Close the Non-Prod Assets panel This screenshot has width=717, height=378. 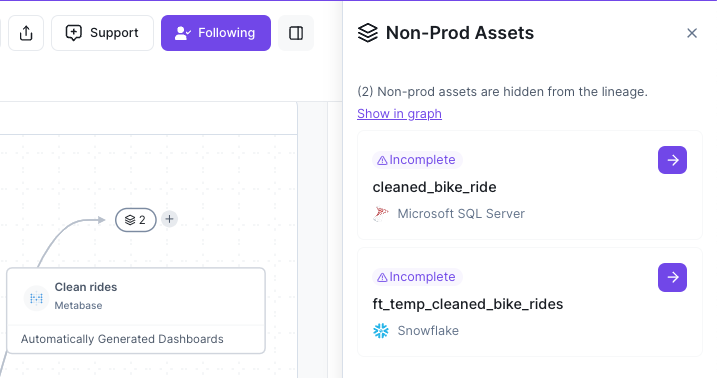click(692, 33)
